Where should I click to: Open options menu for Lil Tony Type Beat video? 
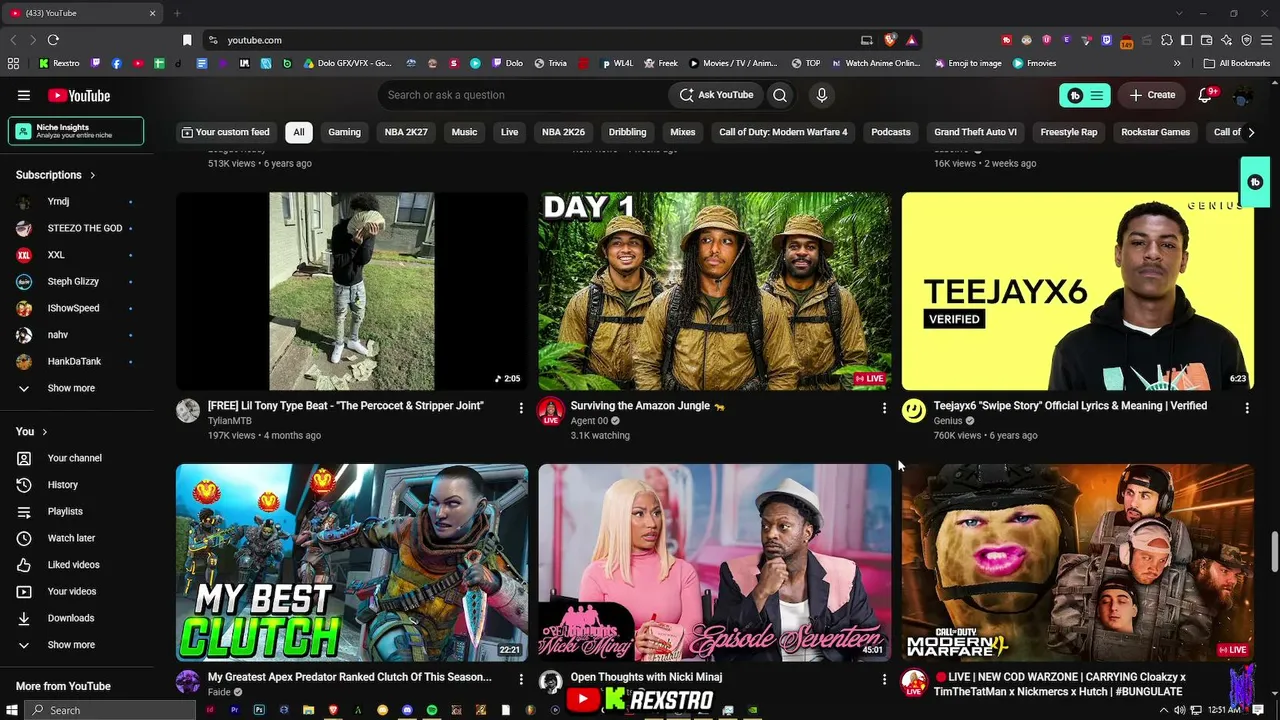(521, 408)
